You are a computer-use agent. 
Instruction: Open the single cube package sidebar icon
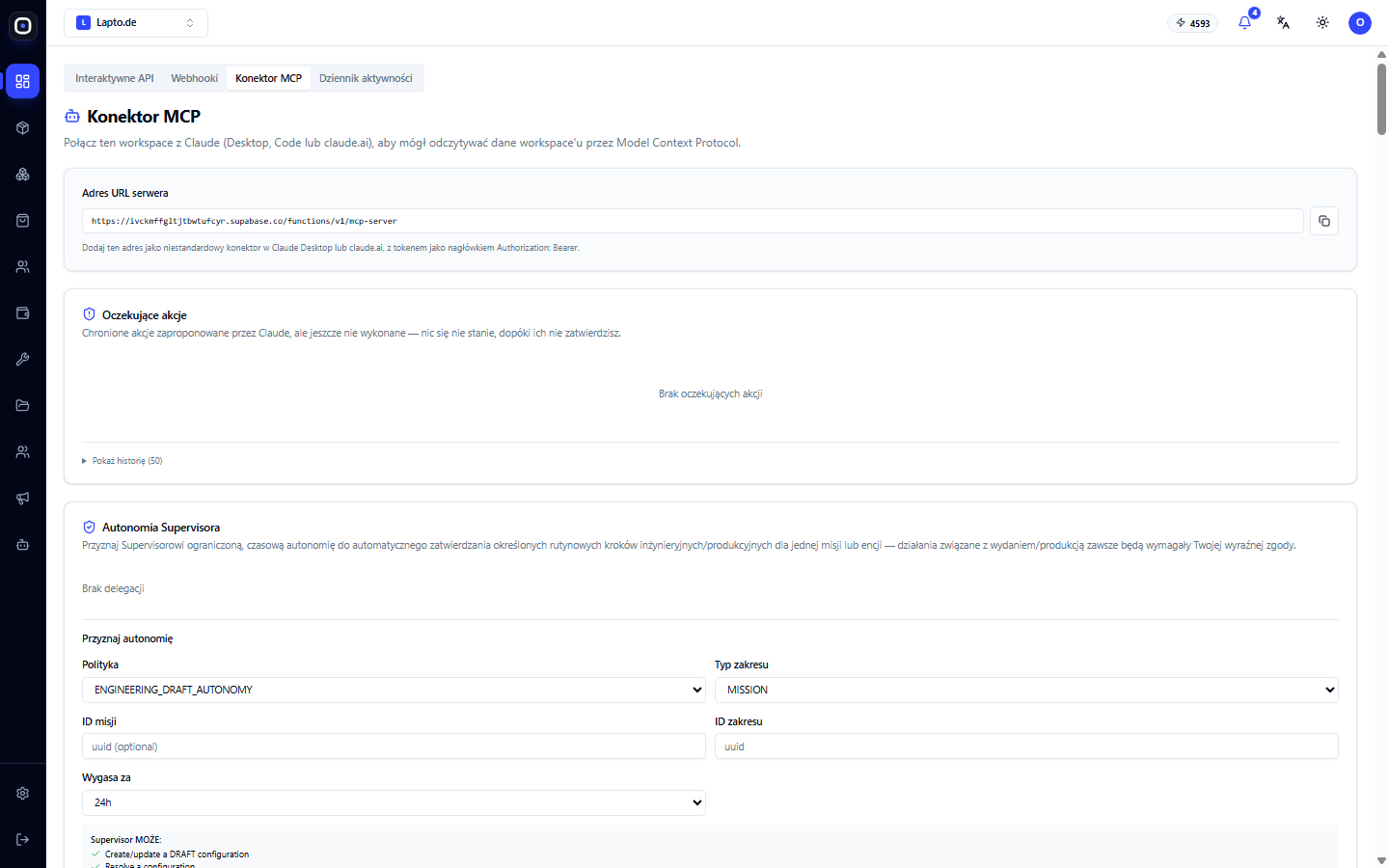coord(23,128)
